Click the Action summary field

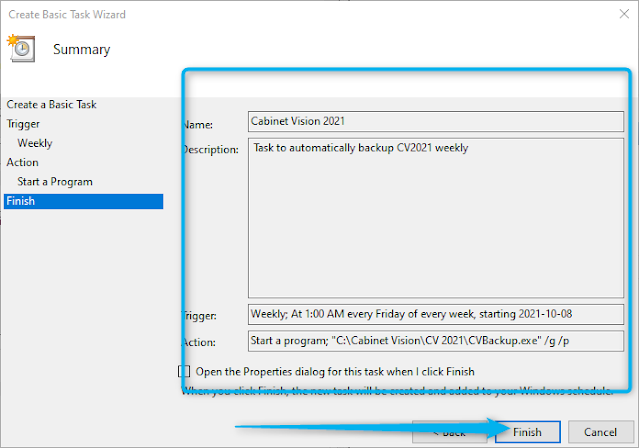pyautogui.click(x=436, y=340)
